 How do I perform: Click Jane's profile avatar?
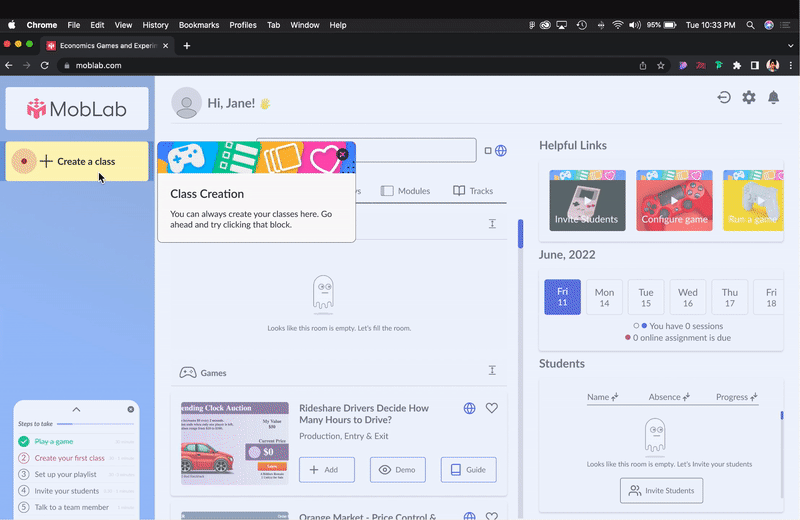click(186, 103)
